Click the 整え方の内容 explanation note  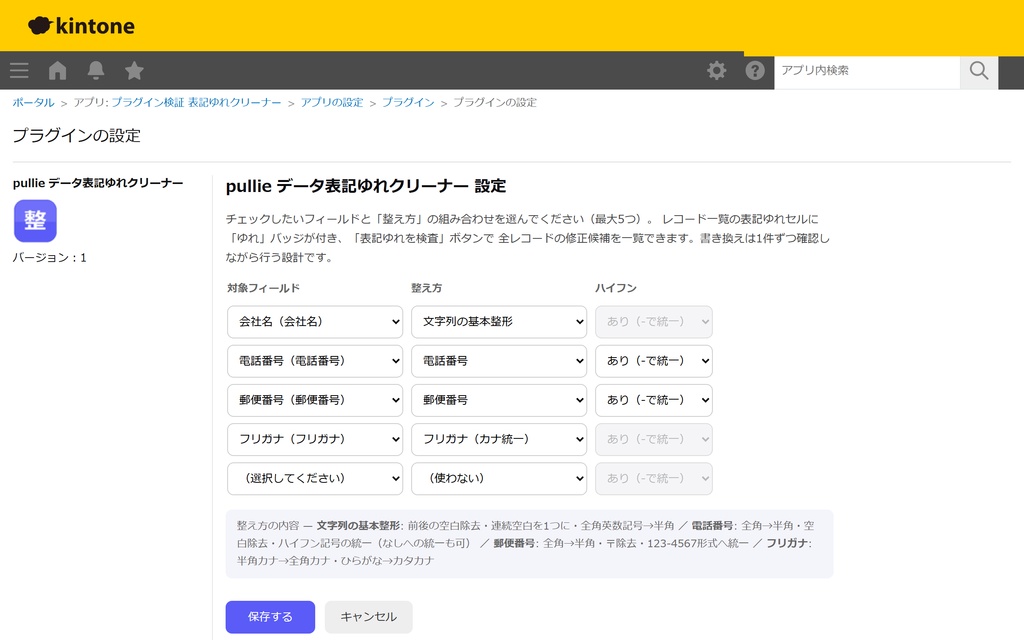coord(529,543)
